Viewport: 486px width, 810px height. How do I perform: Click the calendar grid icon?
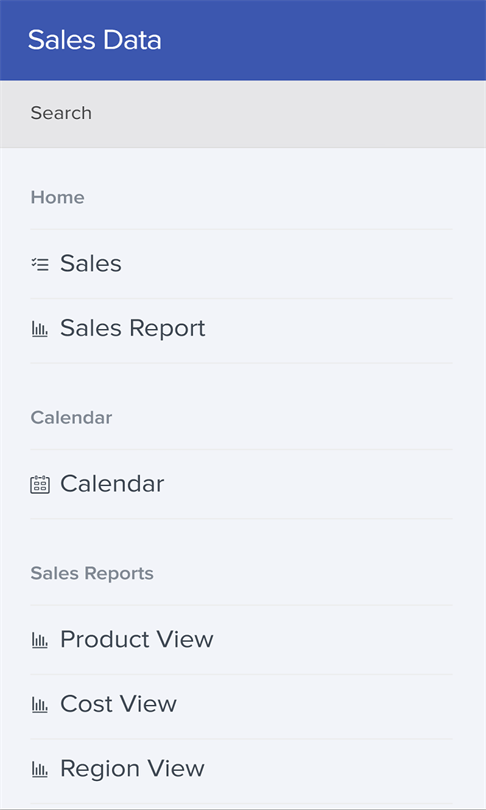pyautogui.click(x=40, y=485)
